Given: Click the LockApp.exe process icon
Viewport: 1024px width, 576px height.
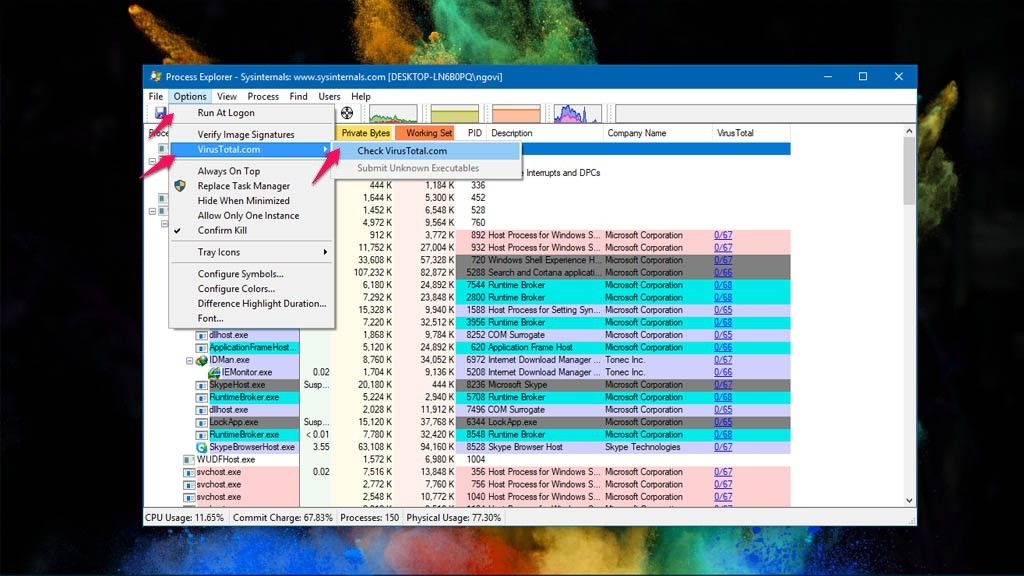Looking at the screenshot, I should 202,423.
